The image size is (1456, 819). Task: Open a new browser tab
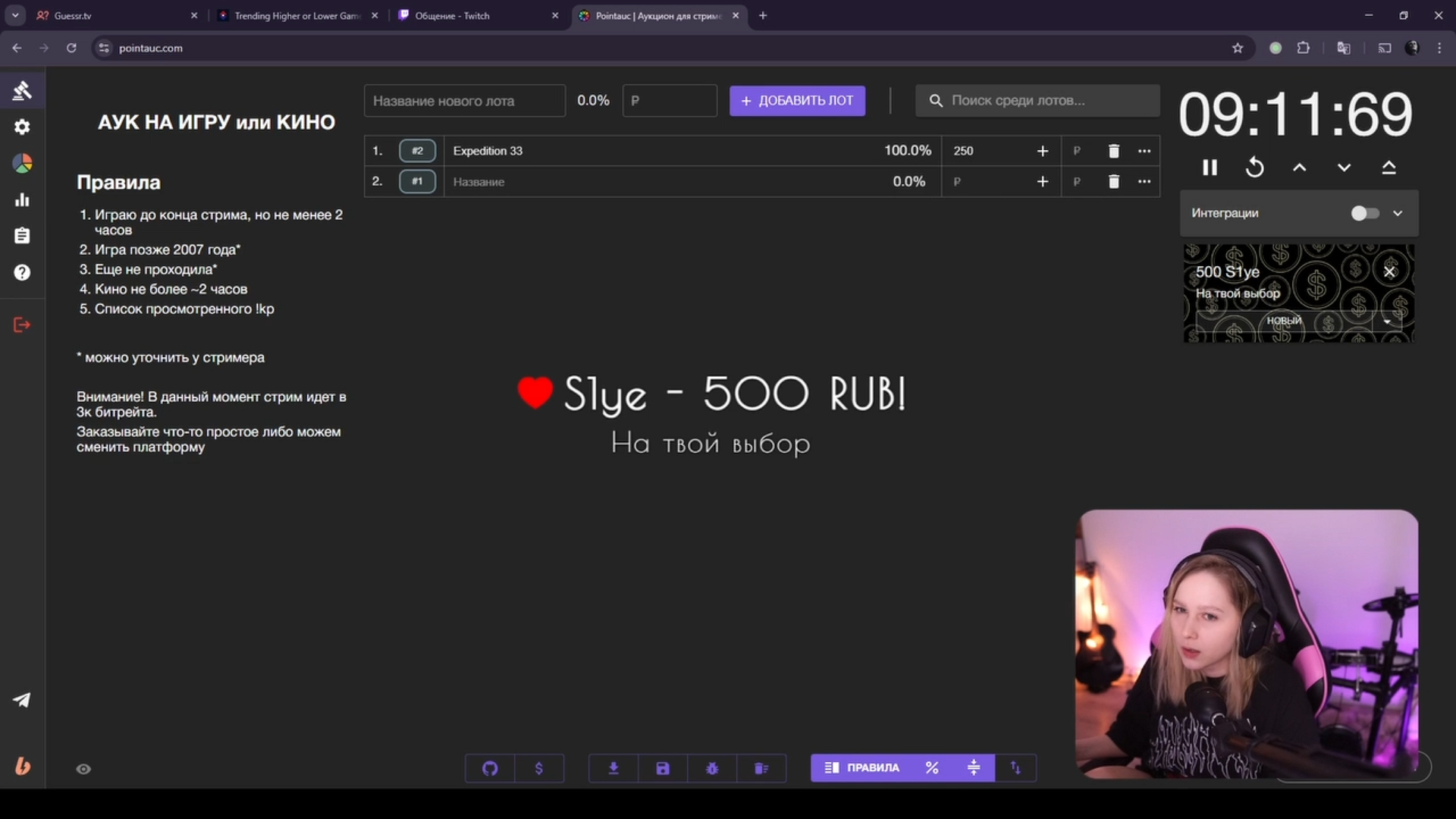[763, 15]
